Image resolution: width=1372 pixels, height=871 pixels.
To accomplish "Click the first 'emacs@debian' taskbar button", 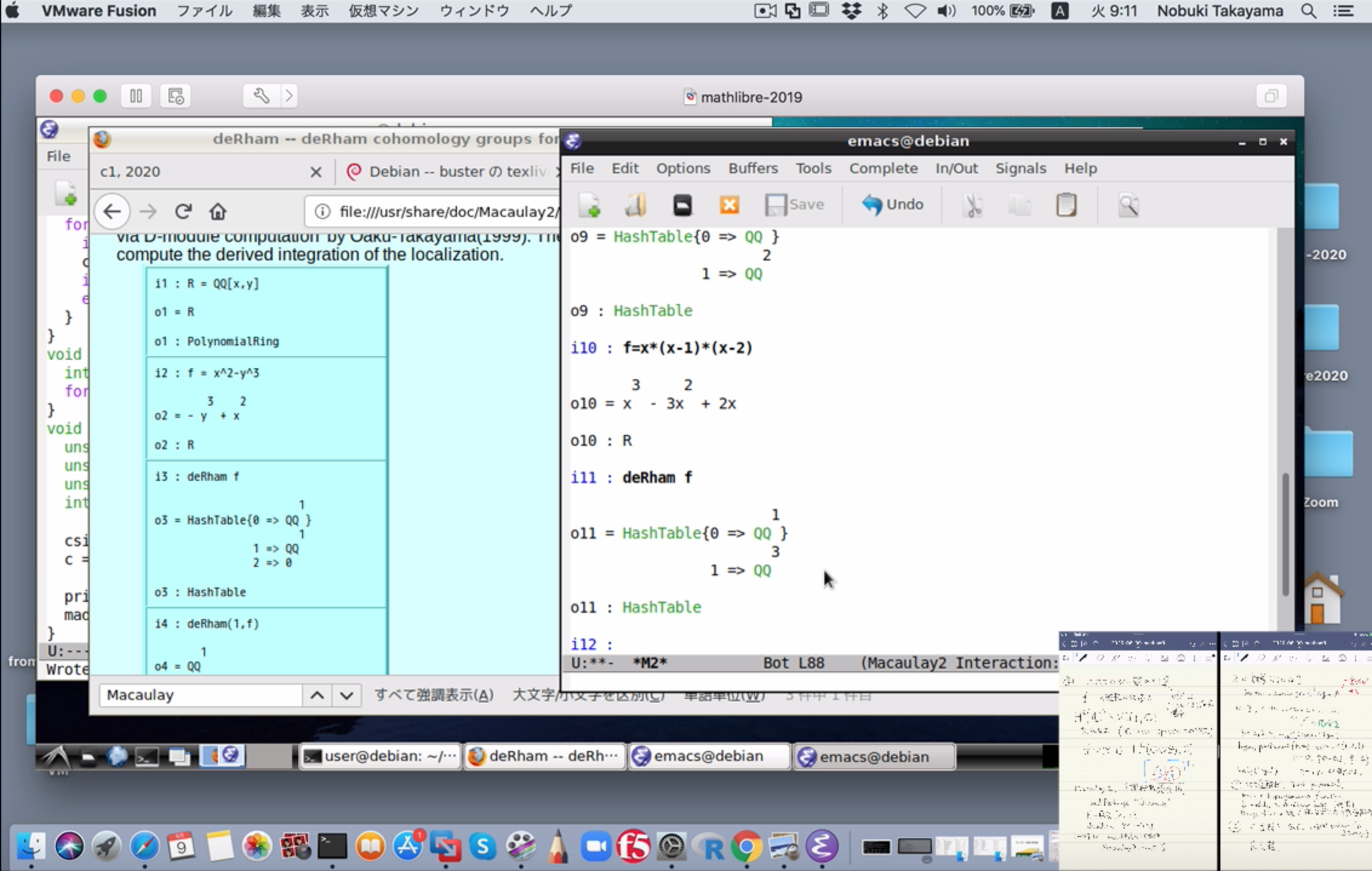I will point(709,756).
